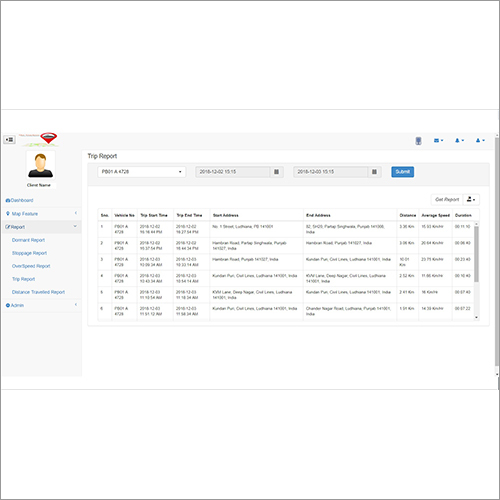Open the notifications user icon menu
Viewport: 500px width, 500px height.
click(459, 141)
